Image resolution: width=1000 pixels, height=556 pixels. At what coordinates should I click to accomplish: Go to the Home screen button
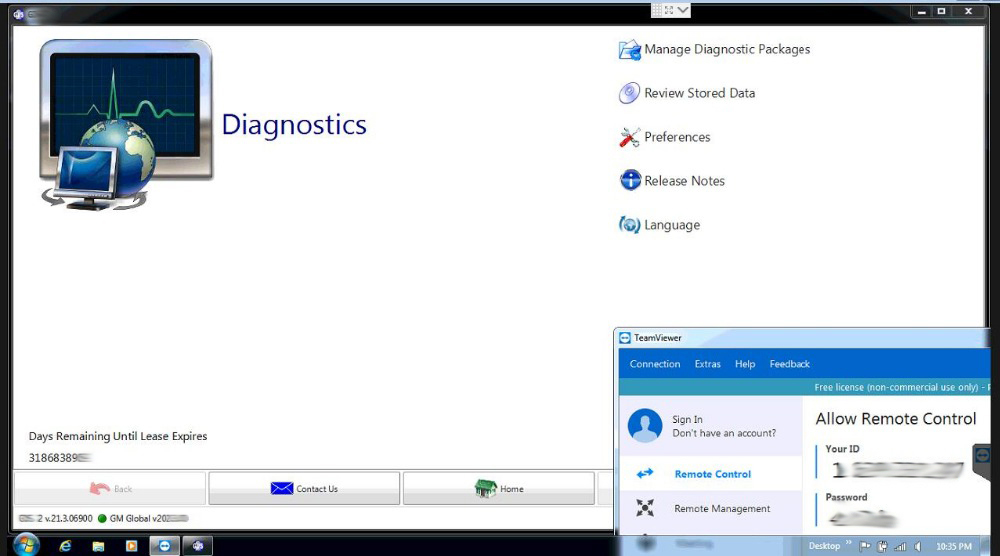(x=499, y=488)
